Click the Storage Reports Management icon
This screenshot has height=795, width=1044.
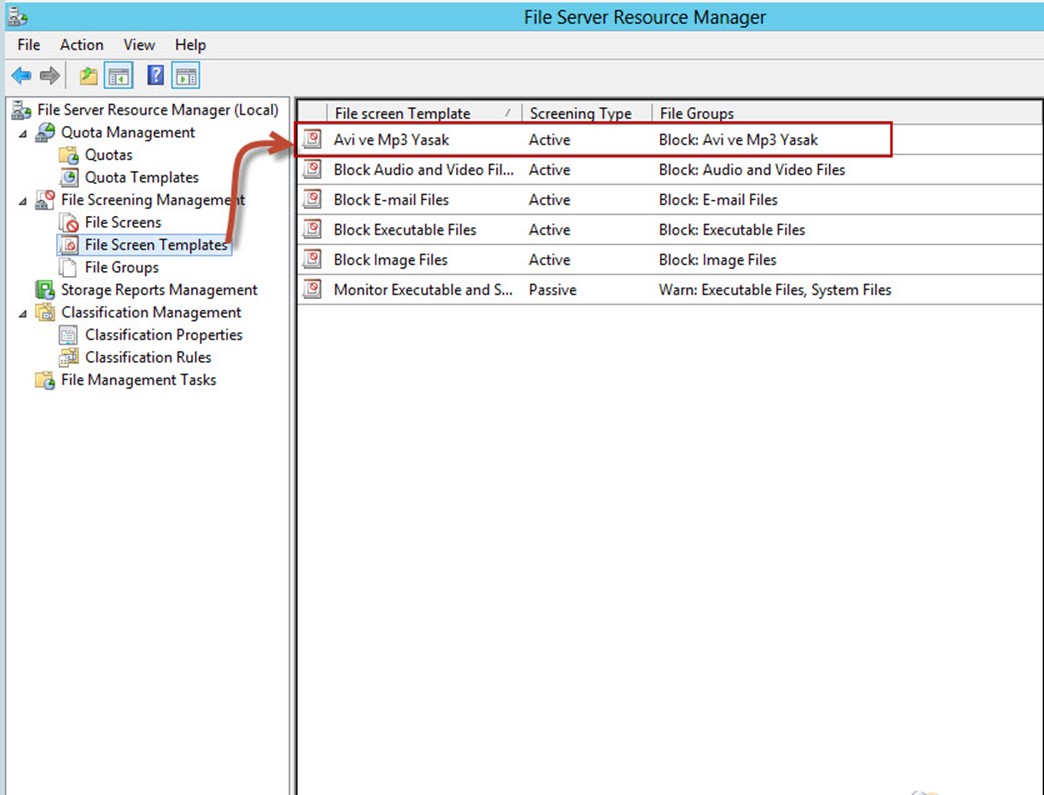pyautogui.click(x=45, y=290)
